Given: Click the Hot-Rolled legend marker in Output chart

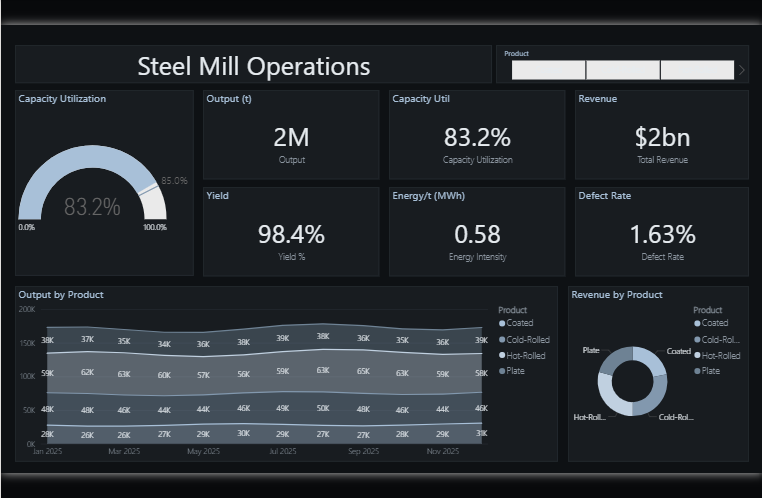Looking at the screenshot, I should (502, 356).
